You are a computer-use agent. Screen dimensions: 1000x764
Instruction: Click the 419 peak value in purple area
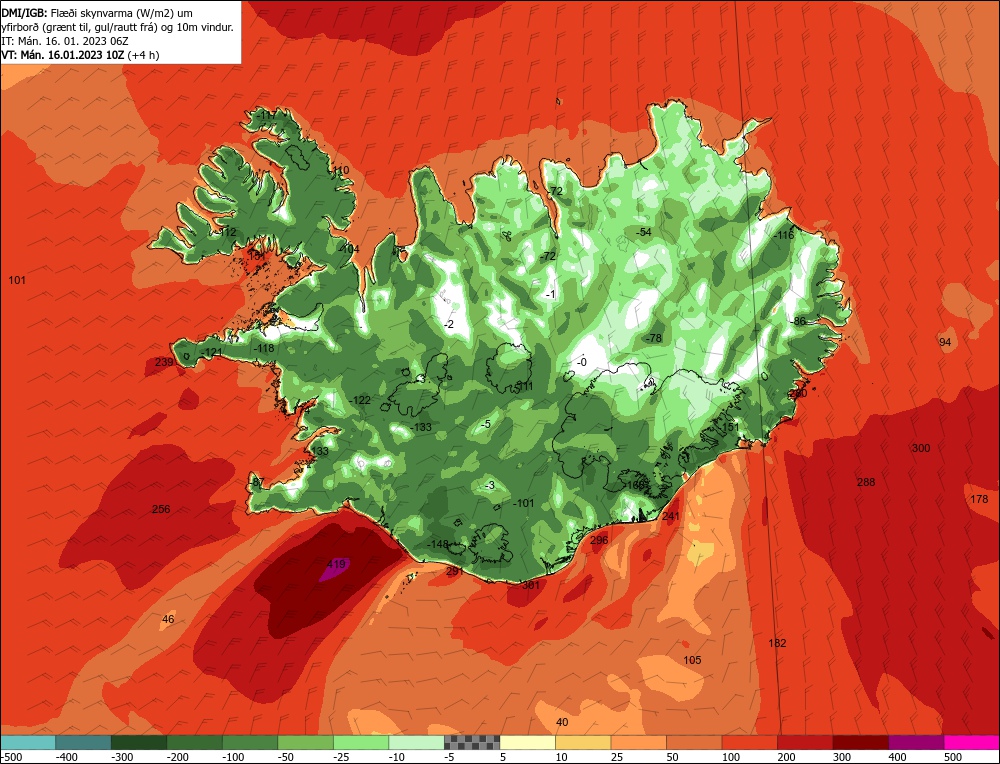tap(336, 564)
